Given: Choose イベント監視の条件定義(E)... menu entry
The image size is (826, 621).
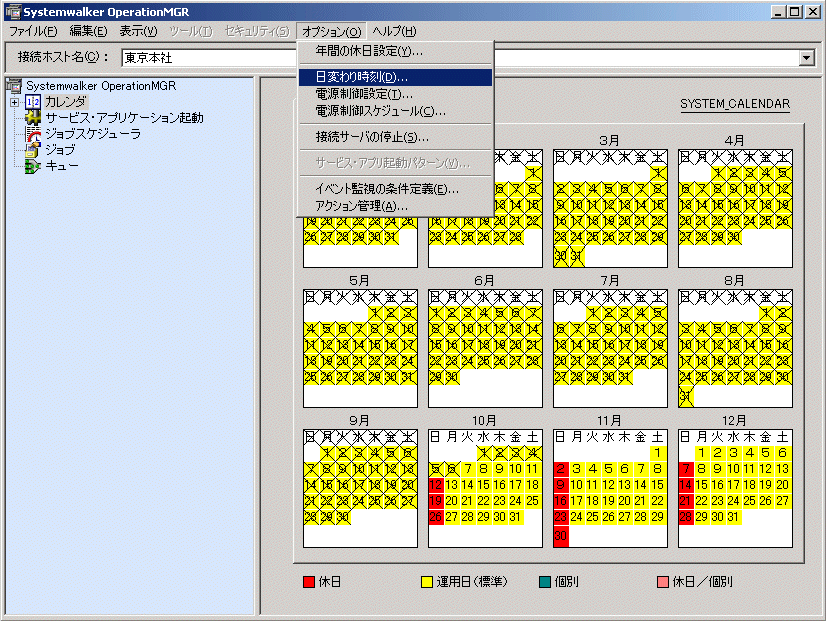Looking at the screenshot, I should pyautogui.click(x=395, y=189).
